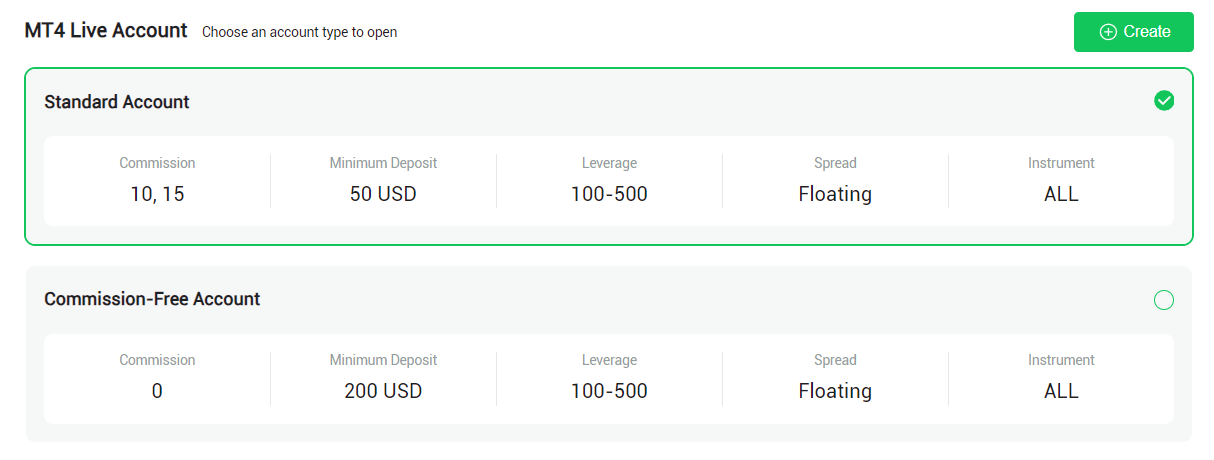The image size is (1214, 460).
Task: Click the Spread label in Standard Account
Action: coord(835,163)
